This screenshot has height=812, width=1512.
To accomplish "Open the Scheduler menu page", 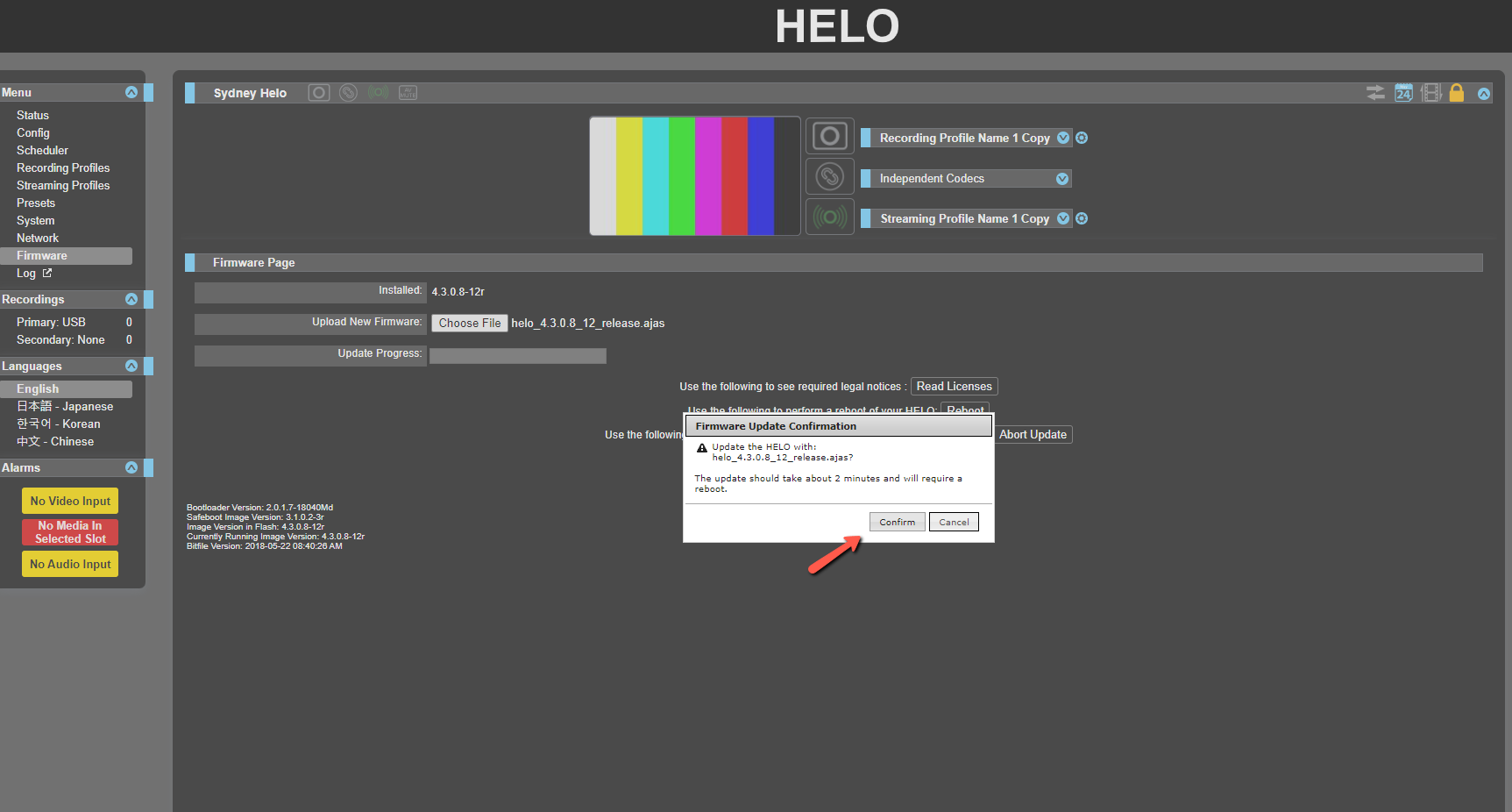I will 42,150.
